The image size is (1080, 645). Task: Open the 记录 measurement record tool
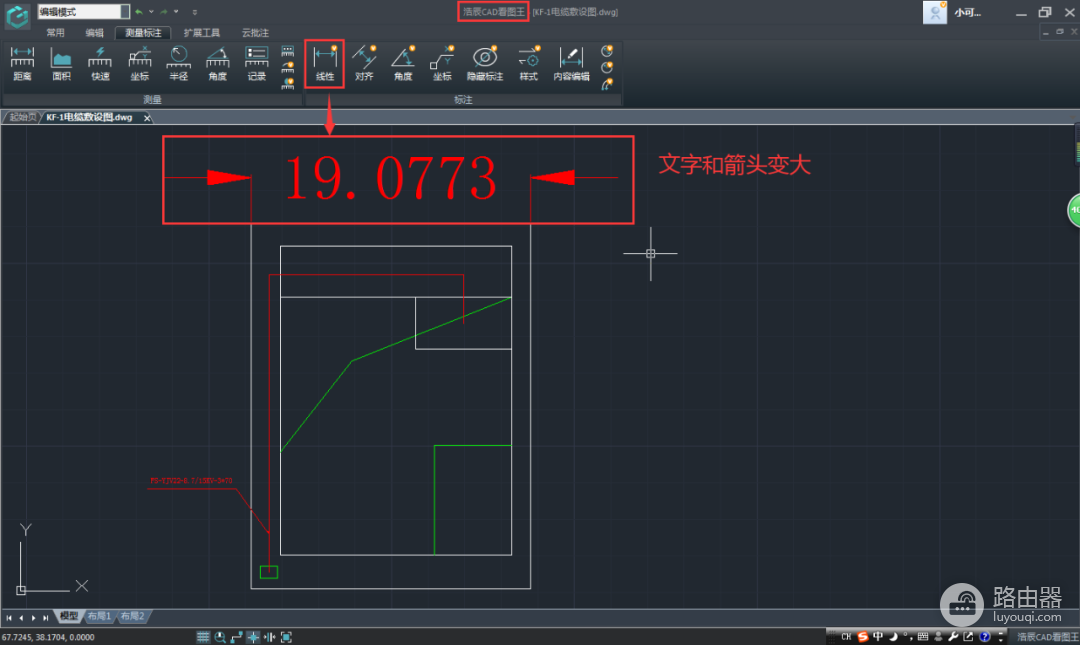tap(256, 64)
